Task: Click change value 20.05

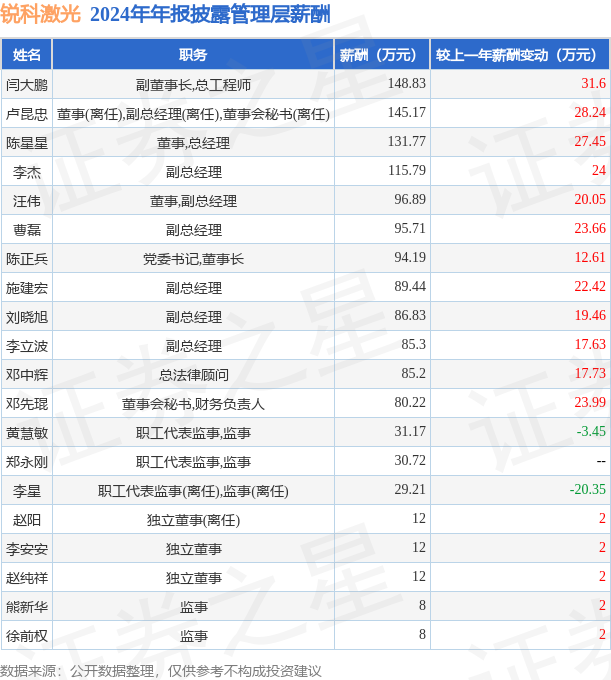Action: 590,199
